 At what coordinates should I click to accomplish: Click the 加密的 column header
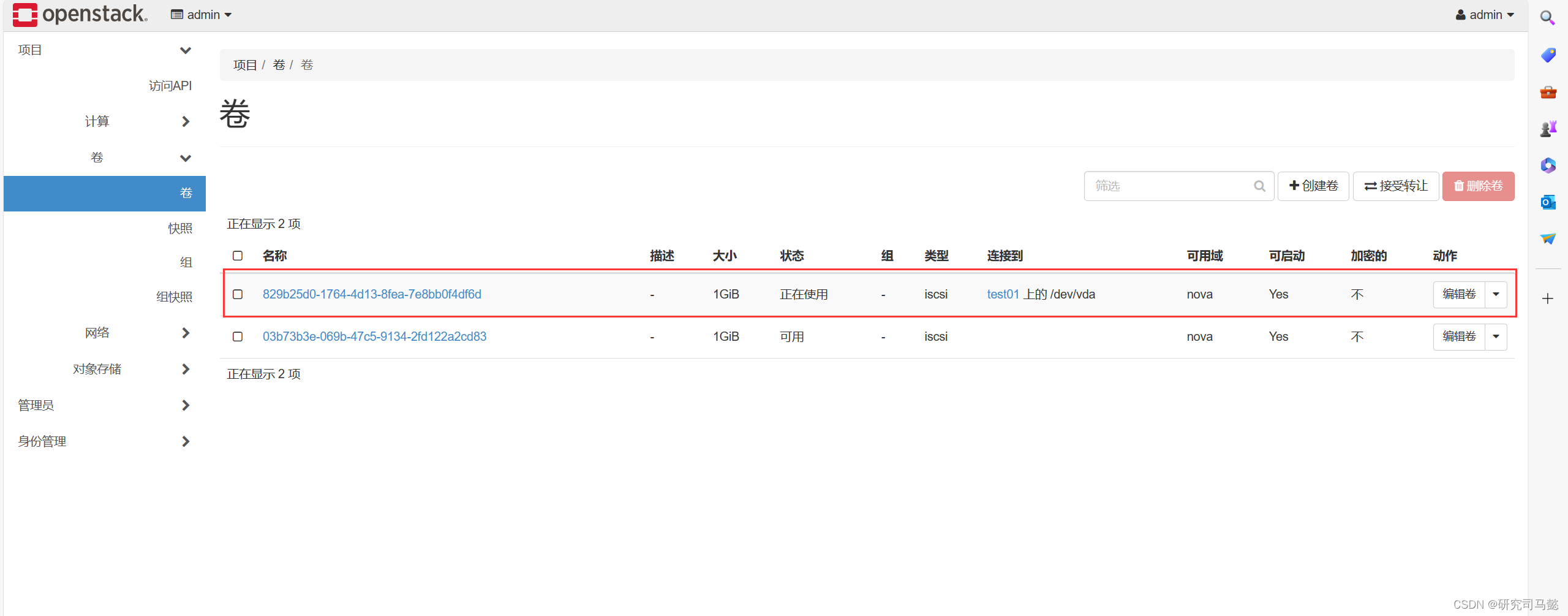(x=1369, y=256)
